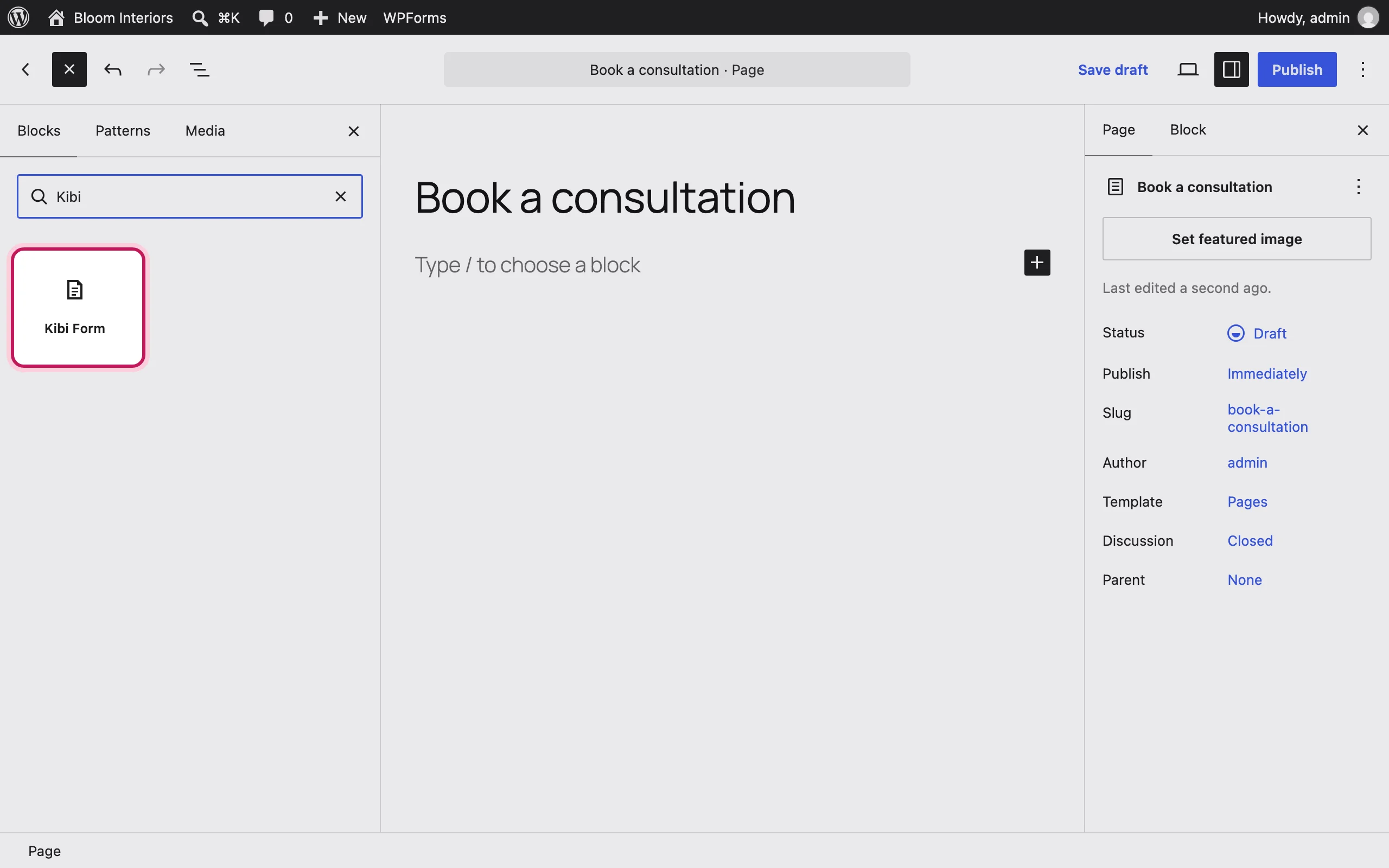Change the Pages template
The image size is (1389, 868).
(x=1247, y=502)
